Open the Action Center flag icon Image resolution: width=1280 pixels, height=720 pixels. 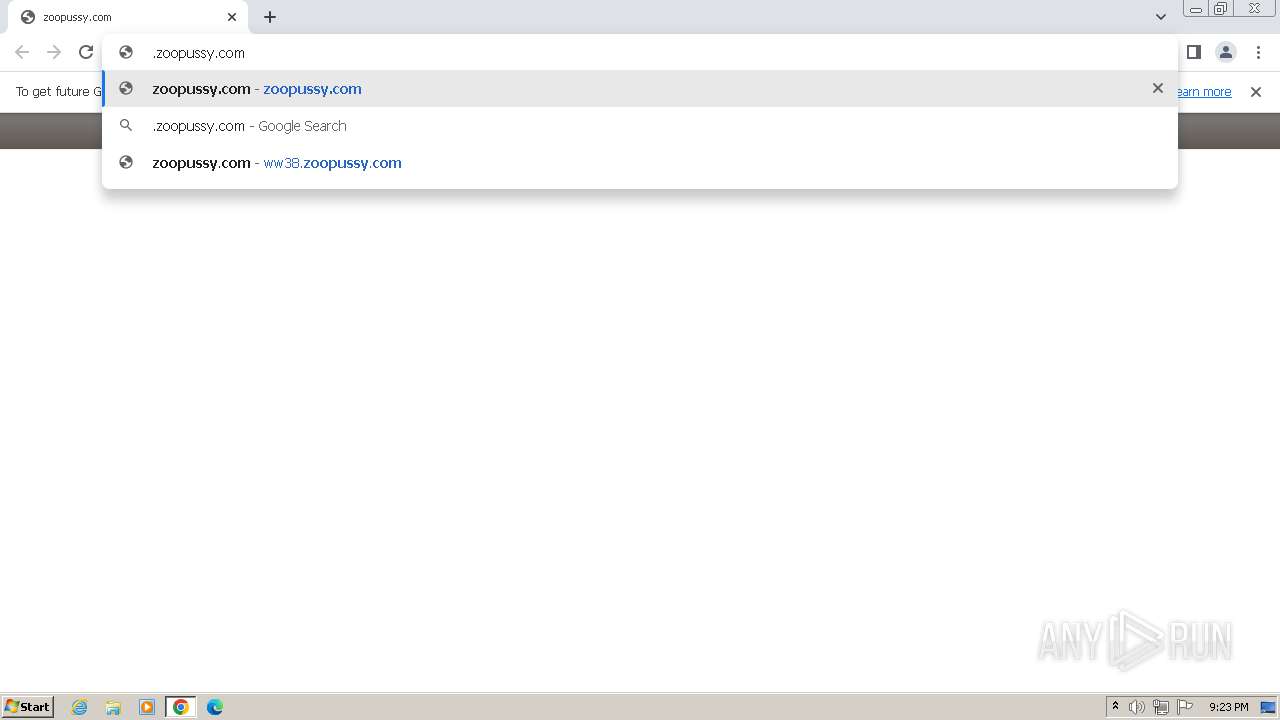click(1185, 707)
